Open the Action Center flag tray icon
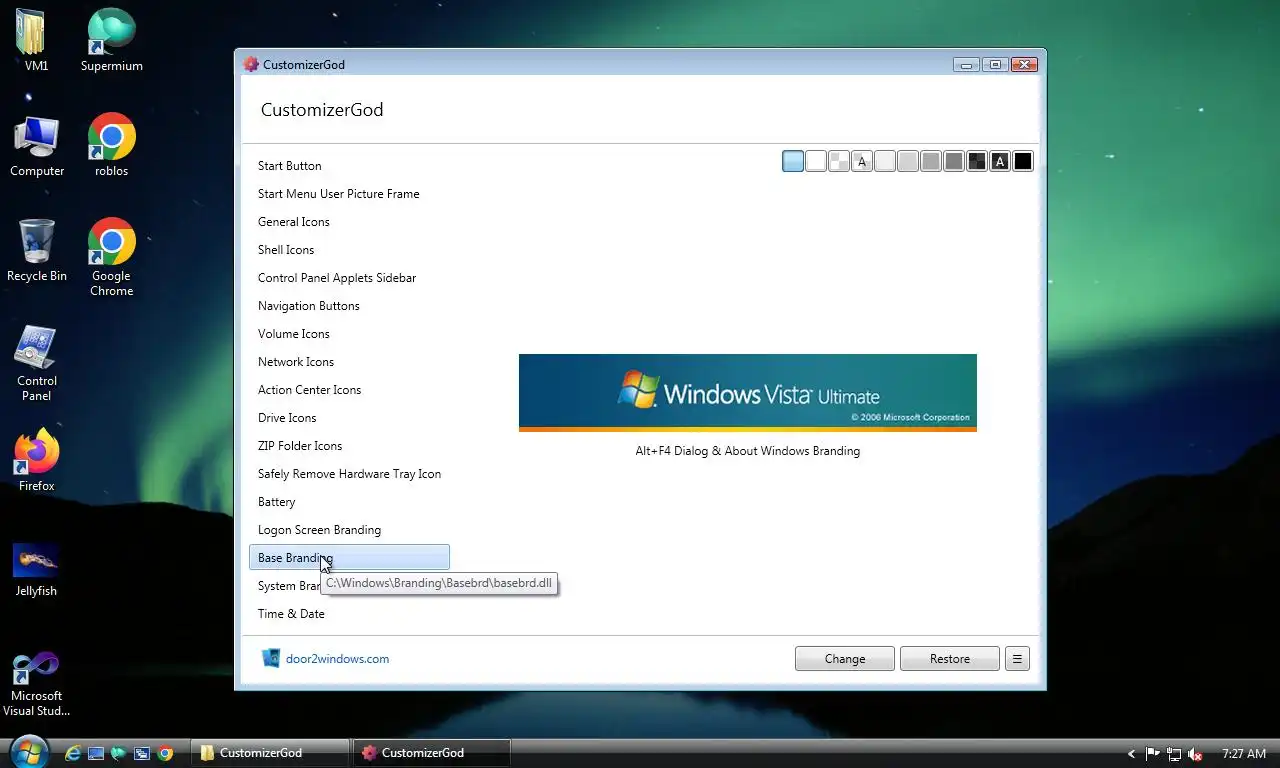 tap(1153, 754)
